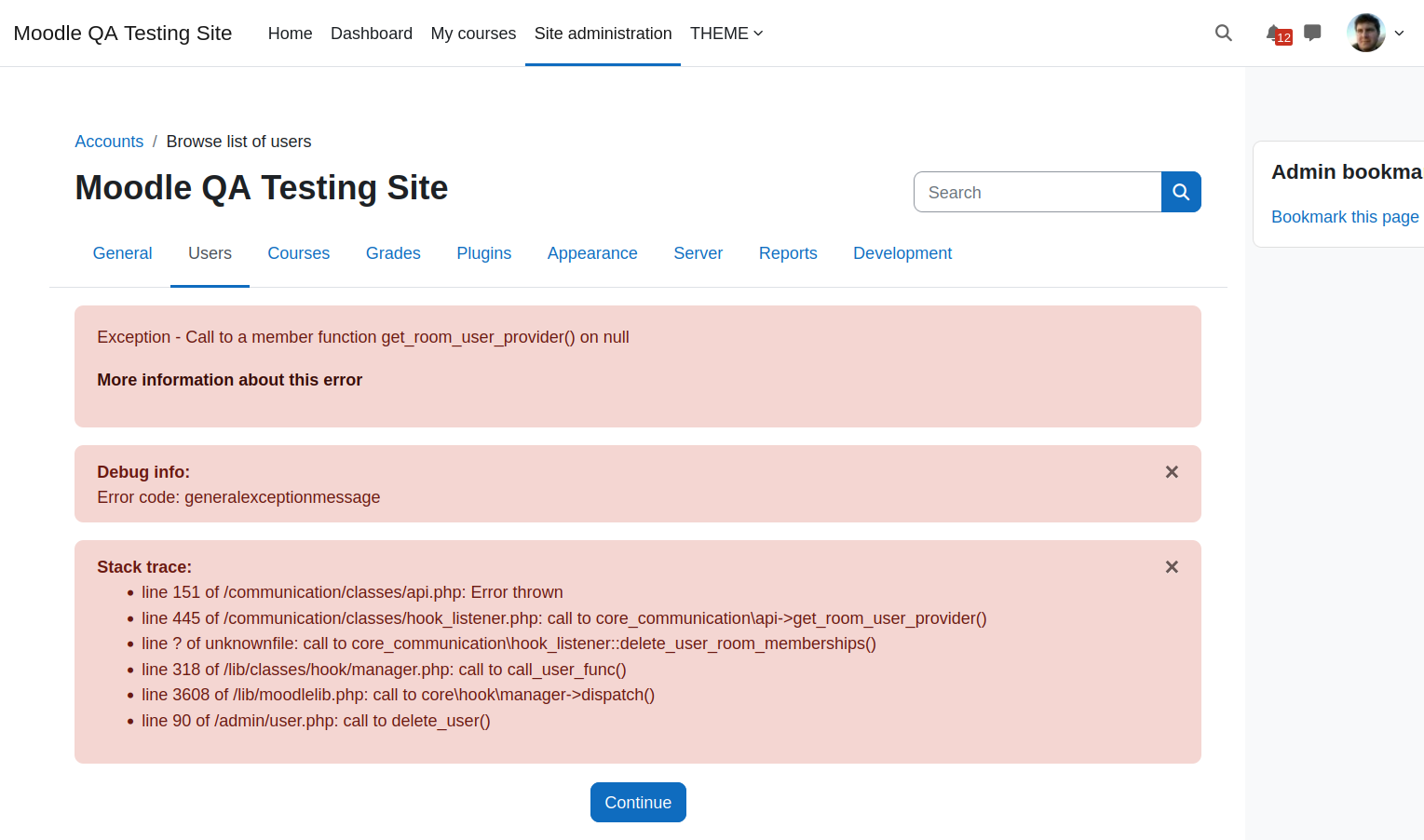The width and height of the screenshot is (1424, 840).
Task: Select Site administration in top navigation
Action: pos(603,34)
